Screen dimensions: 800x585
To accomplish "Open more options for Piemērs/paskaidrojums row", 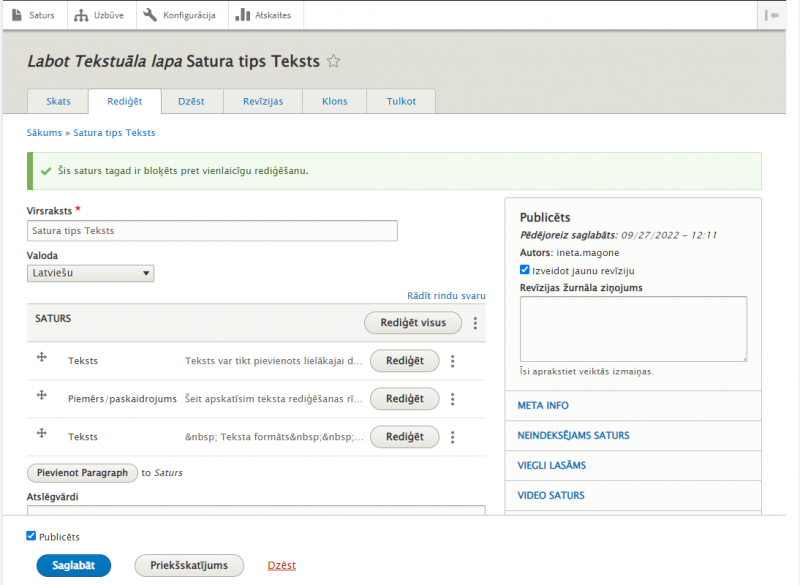I will pos(453,399).
